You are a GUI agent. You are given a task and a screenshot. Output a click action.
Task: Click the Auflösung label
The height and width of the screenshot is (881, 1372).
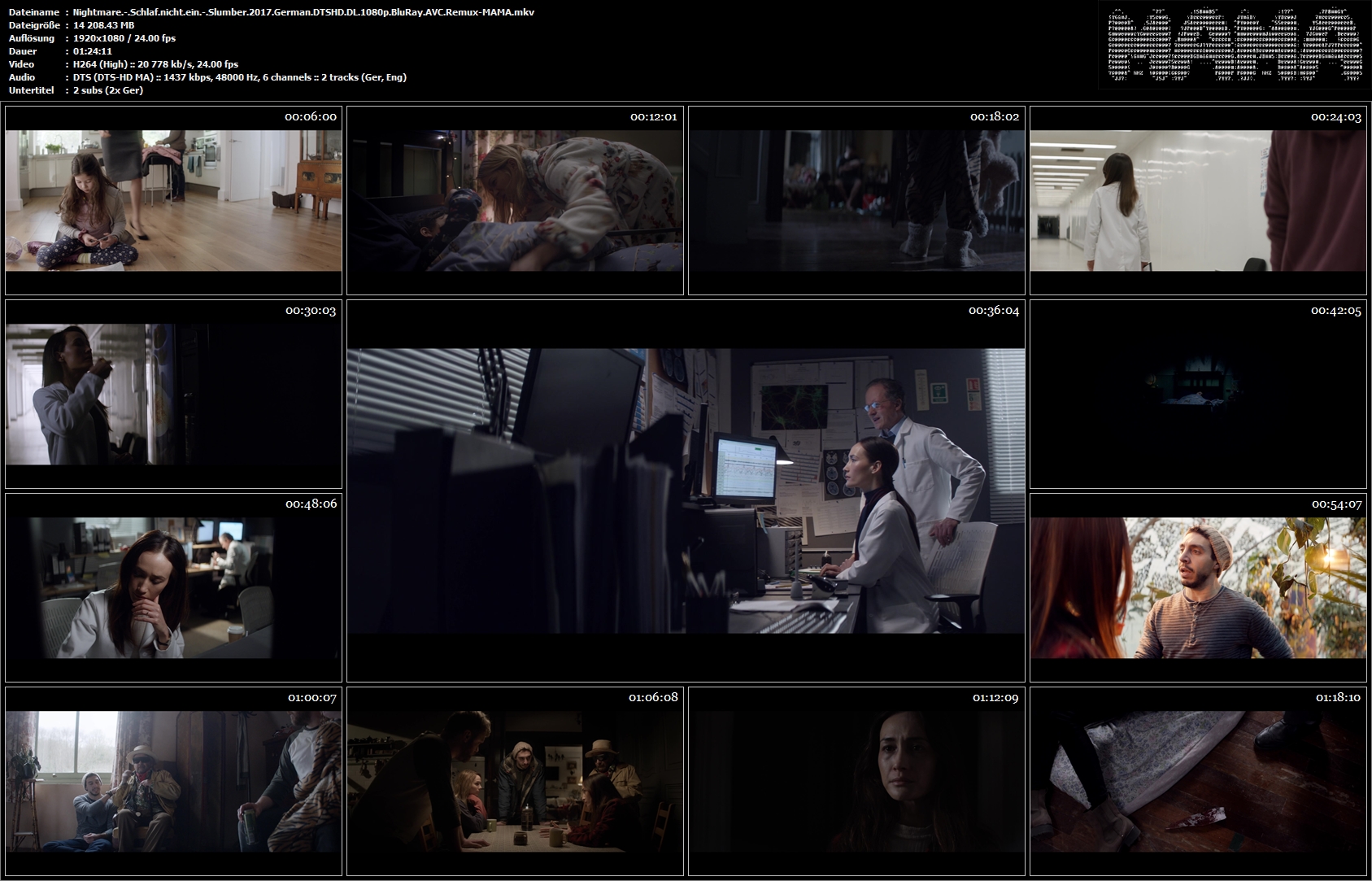click(x=30, y=38)
